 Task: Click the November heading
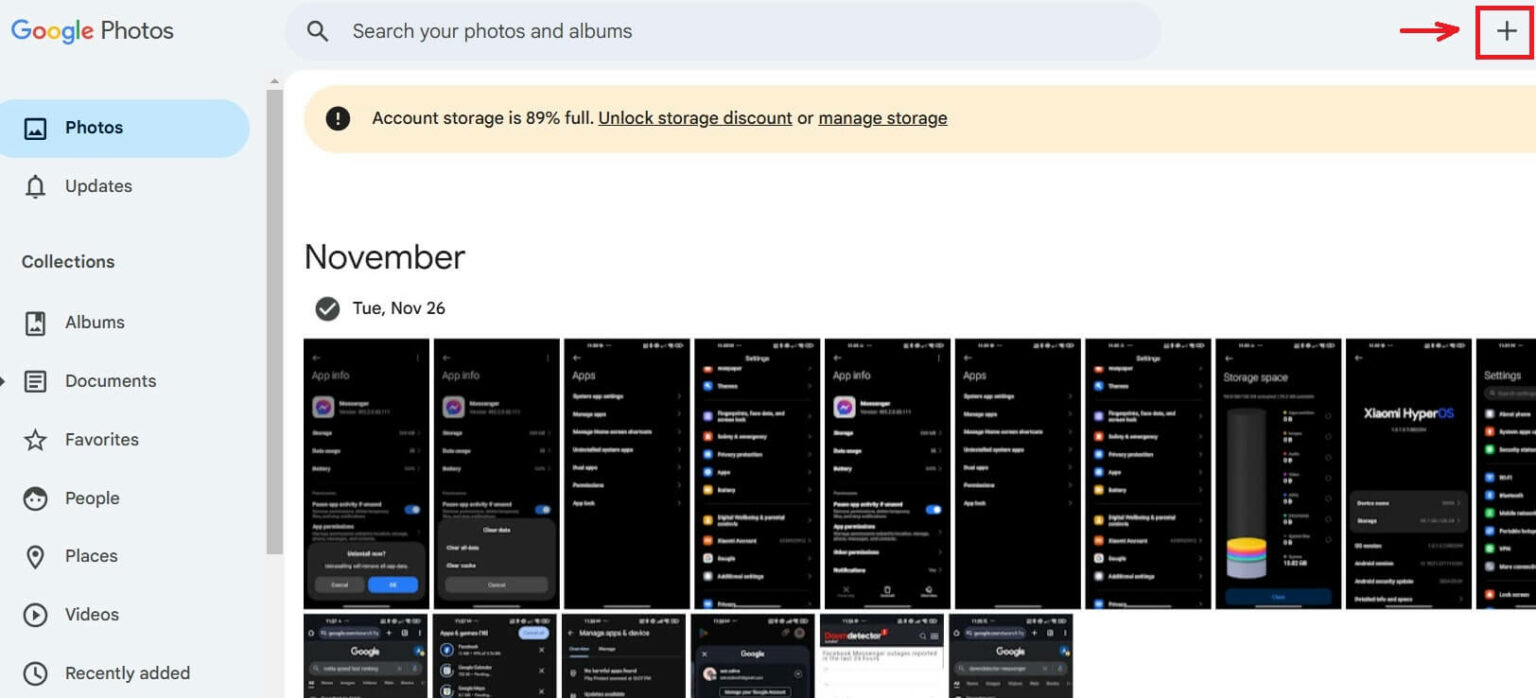pos(385,257)
